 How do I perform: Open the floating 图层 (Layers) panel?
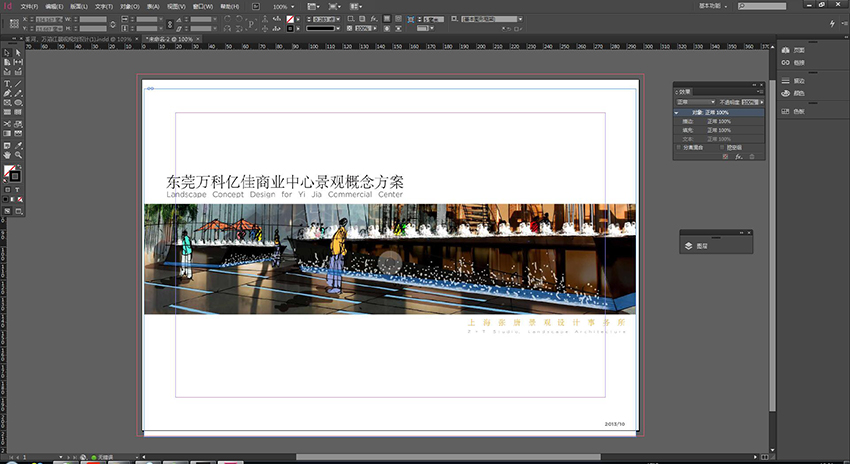pyautogui.click(x=696, y=246)
